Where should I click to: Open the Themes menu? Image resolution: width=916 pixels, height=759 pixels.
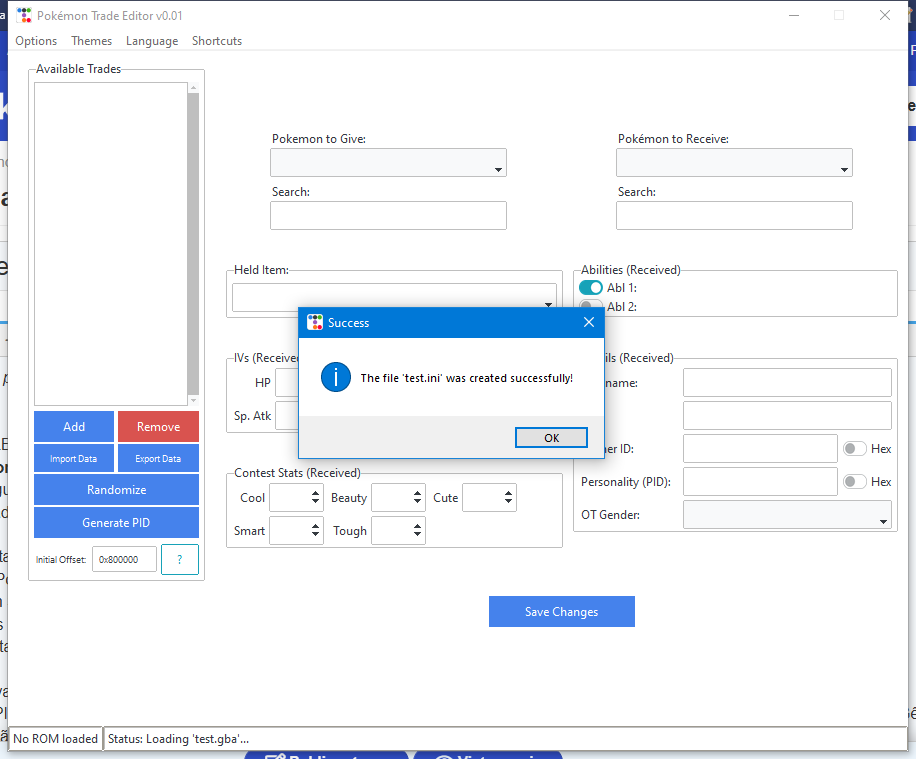(91, 41)
